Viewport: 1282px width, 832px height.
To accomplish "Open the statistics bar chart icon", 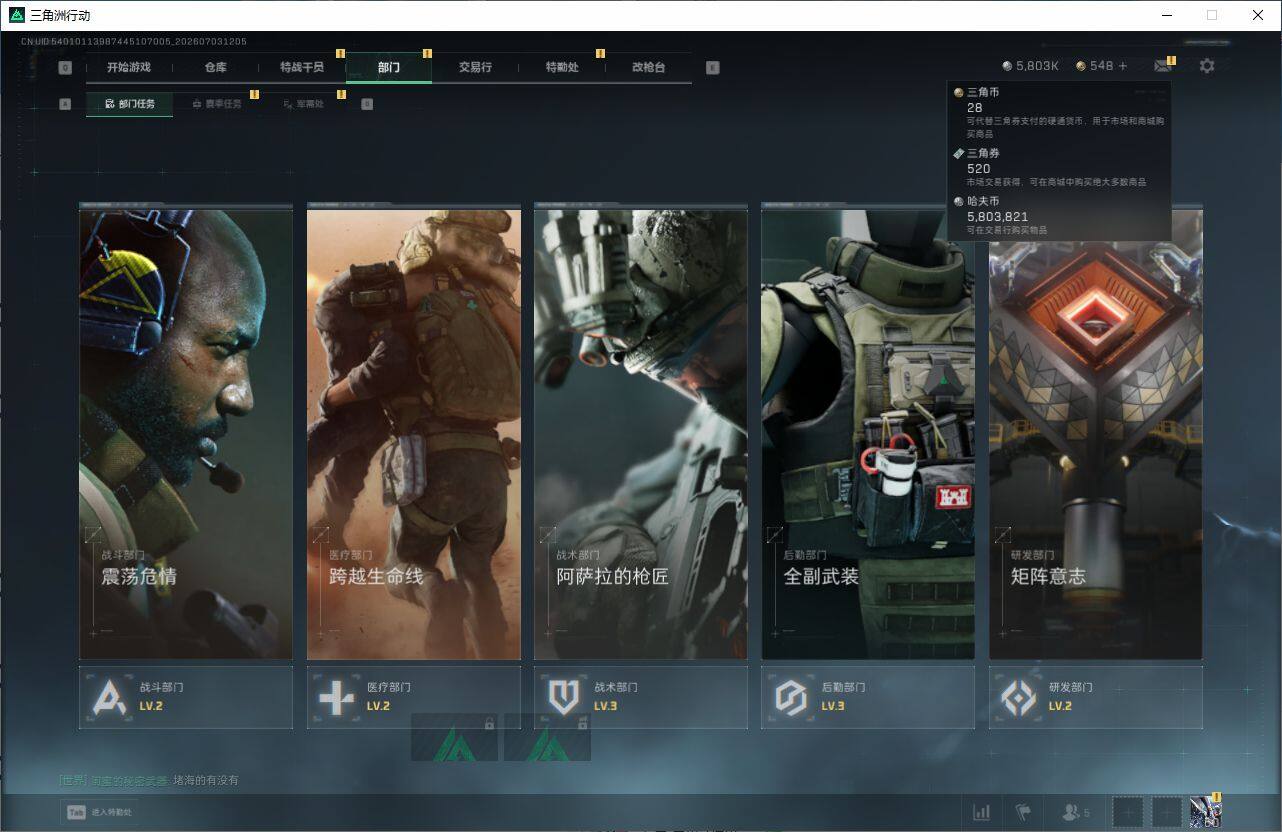I will click(x=982, y=812).
